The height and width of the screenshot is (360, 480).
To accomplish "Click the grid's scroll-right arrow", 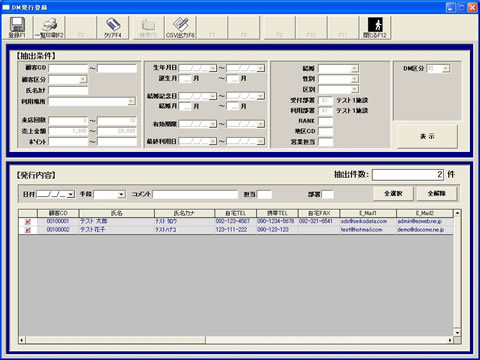I will pos(450,340).
